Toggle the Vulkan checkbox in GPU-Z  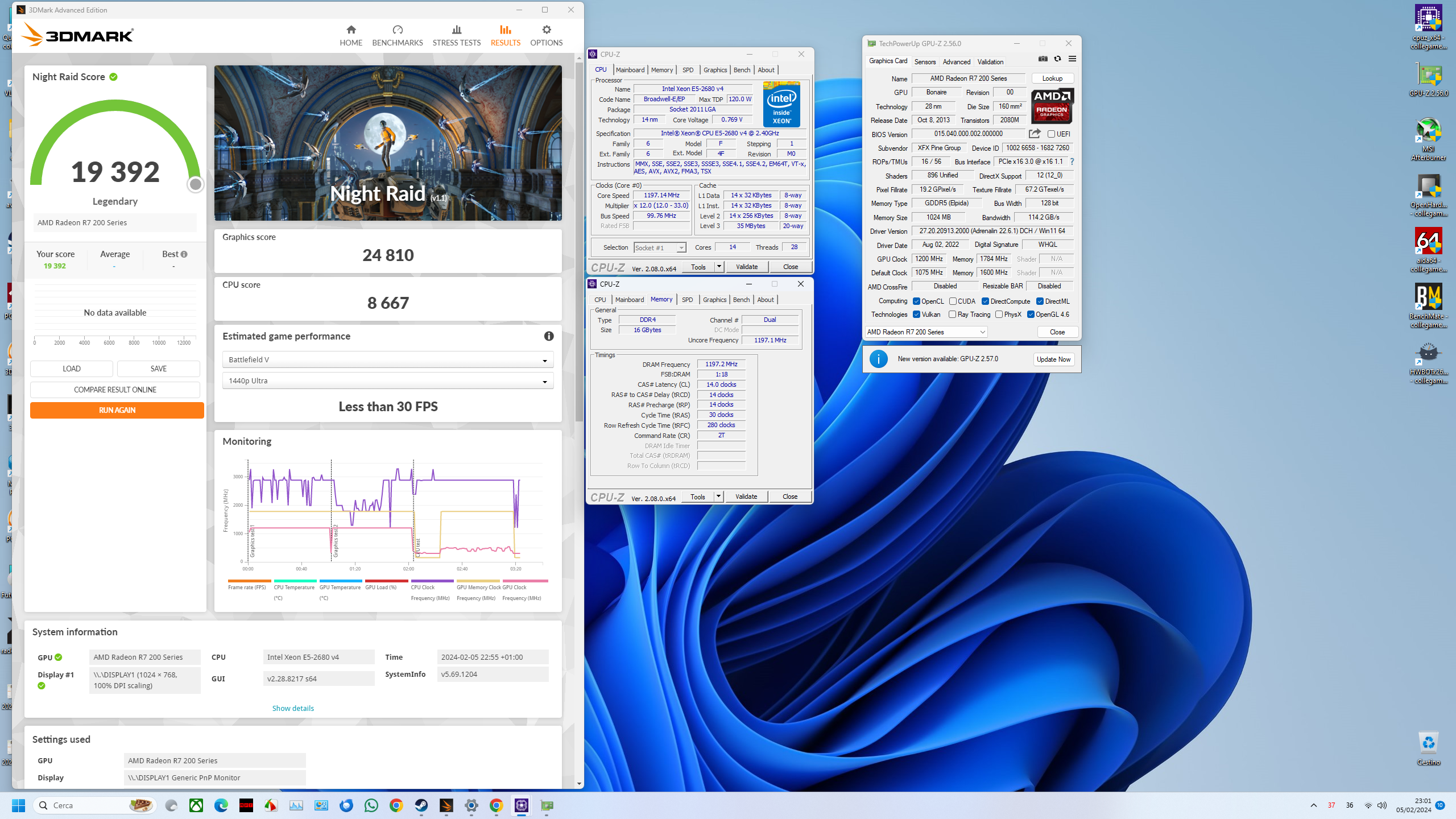point(916,315)
